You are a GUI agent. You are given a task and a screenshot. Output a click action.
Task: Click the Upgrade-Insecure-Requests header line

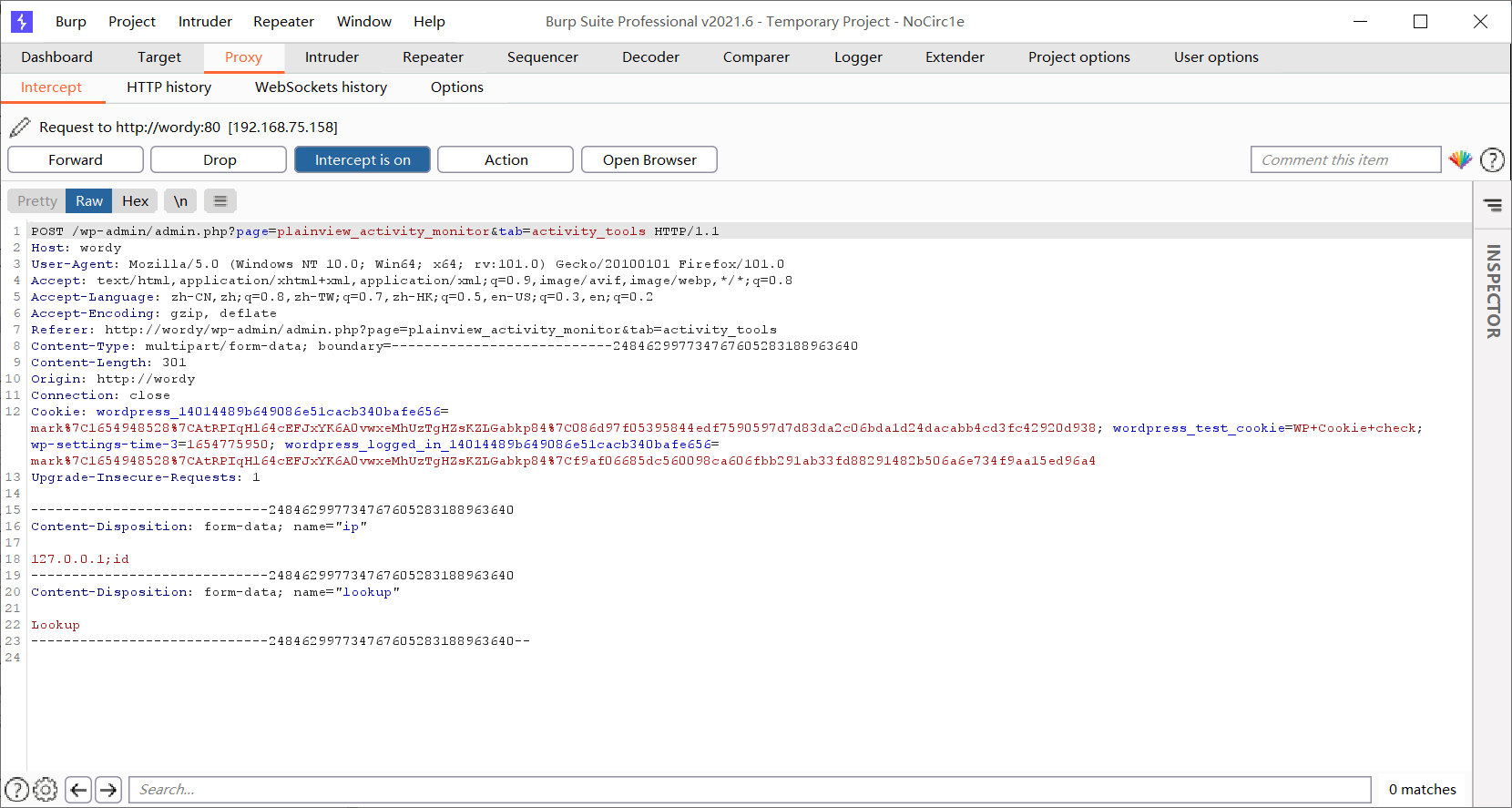coord(146,477)
